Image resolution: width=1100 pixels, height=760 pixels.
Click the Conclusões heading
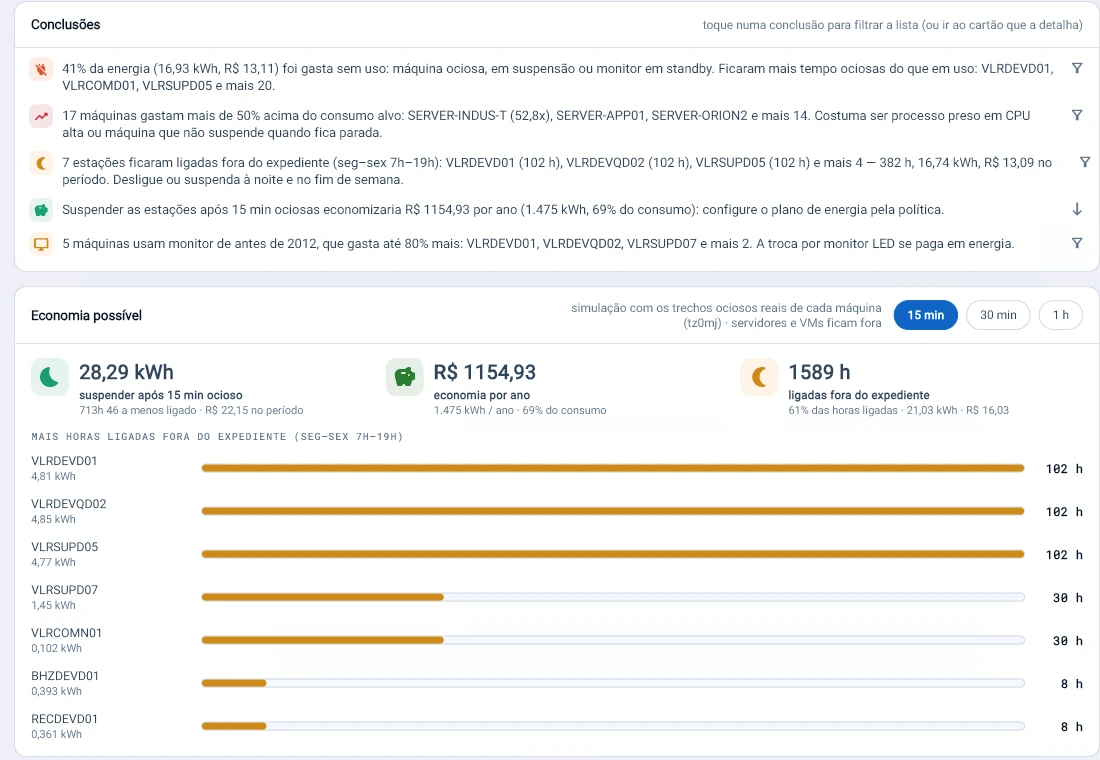pyautogui.click(x=65, y=25)
